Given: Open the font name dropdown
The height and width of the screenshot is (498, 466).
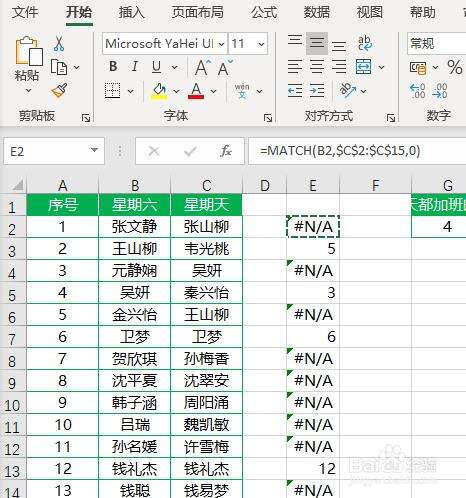Looking at the screenshot, I should (221, 44).
